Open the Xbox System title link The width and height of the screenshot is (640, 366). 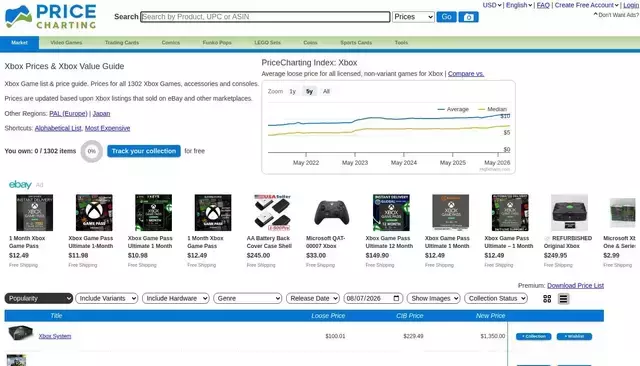55,336
